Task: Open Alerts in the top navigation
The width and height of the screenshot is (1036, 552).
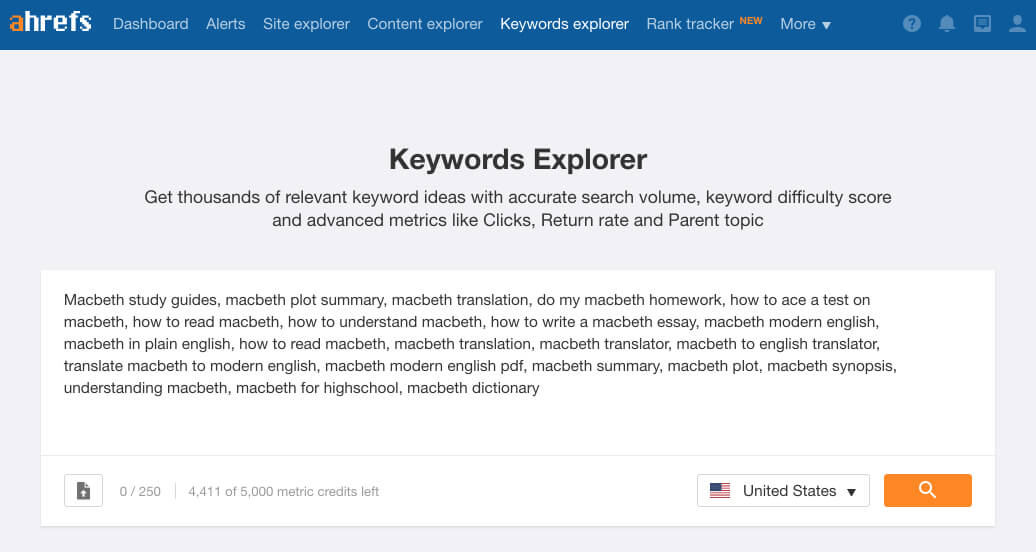Action: tap(225, 24)
